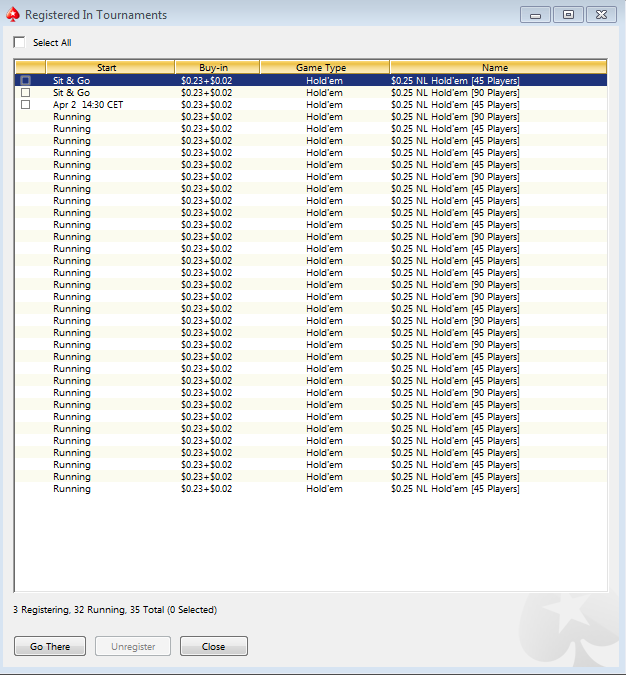
Task: Tick the Select All checkbox
Action: coord(19,42)
